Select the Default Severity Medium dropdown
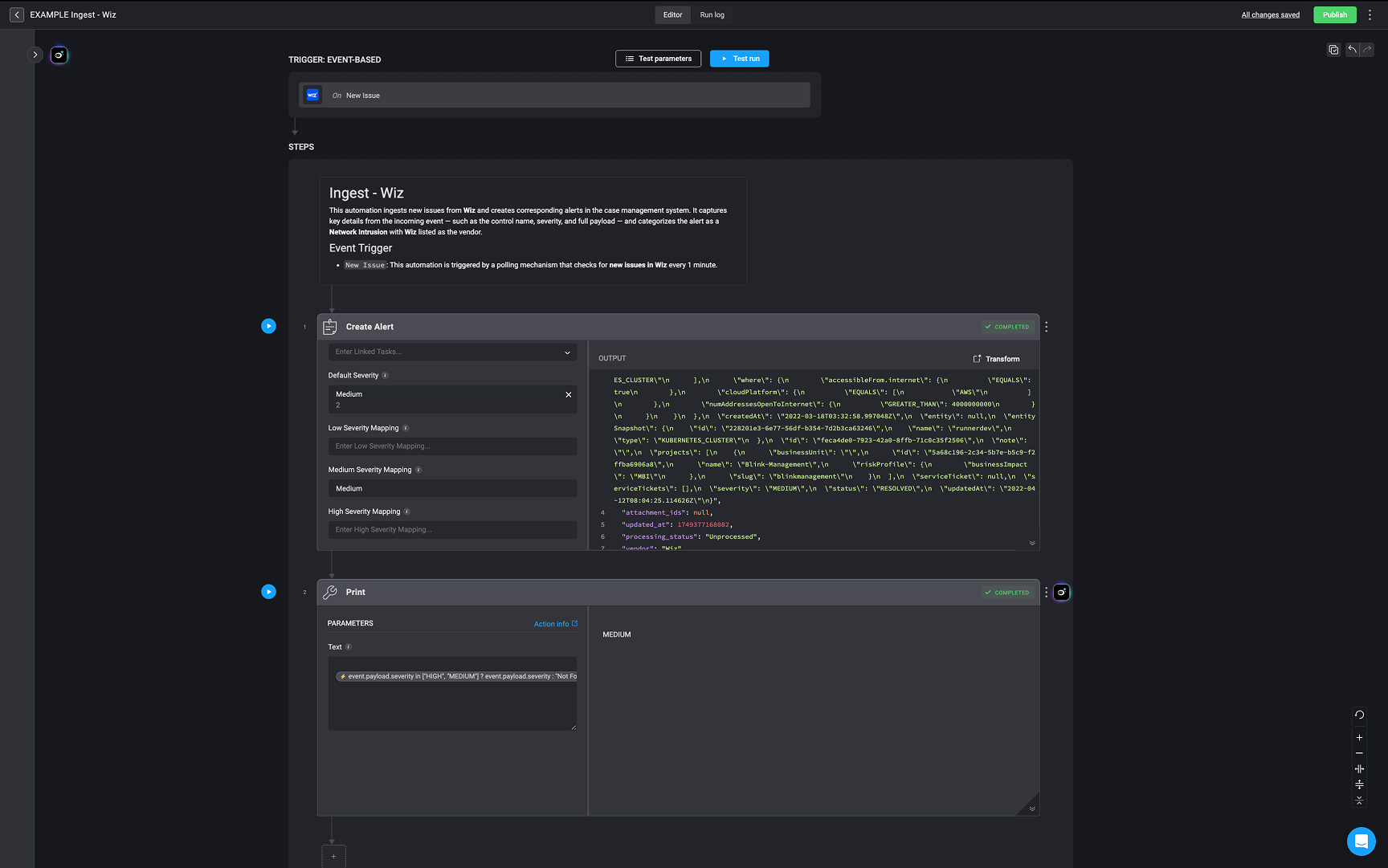 click(452, 399)
